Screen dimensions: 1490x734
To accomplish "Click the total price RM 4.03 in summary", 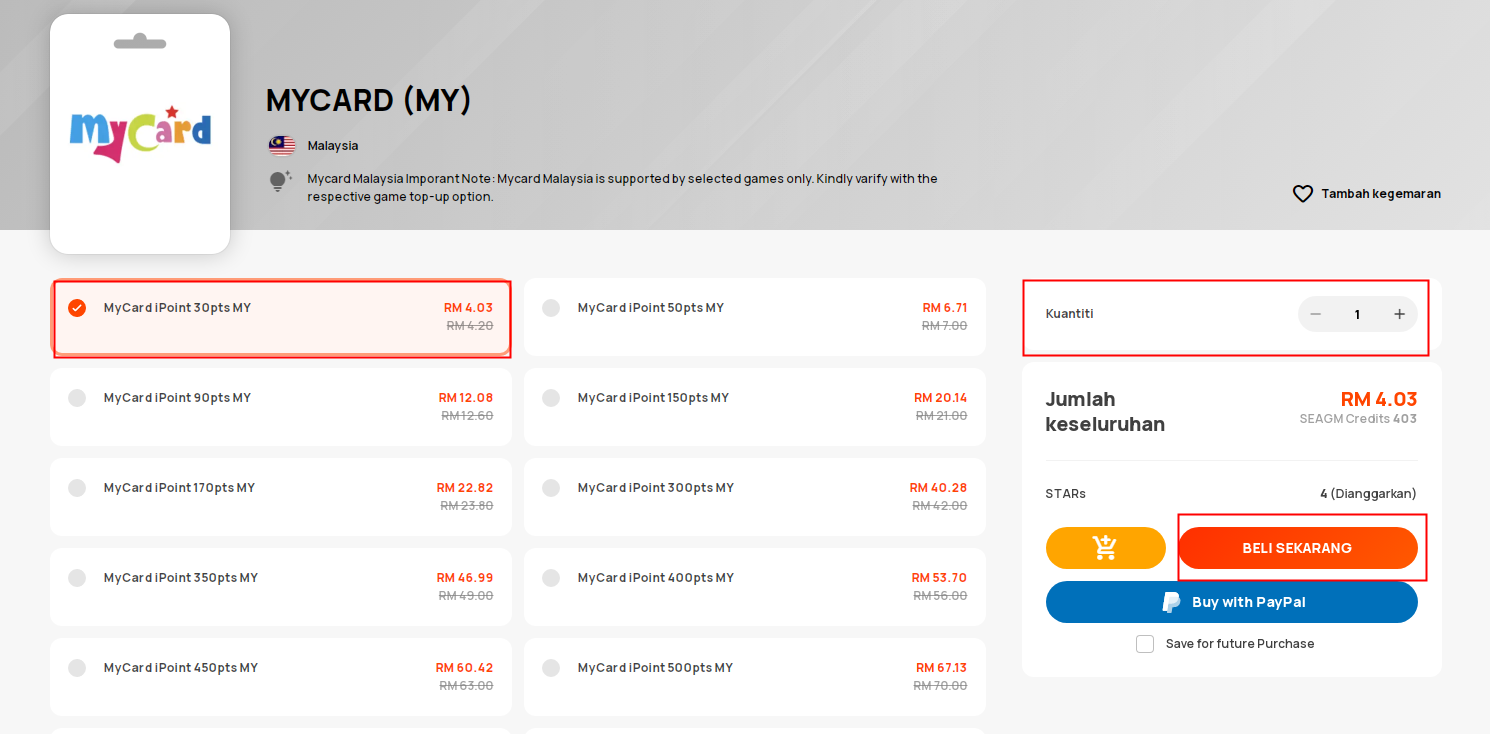I will (x=1379, y=399).
